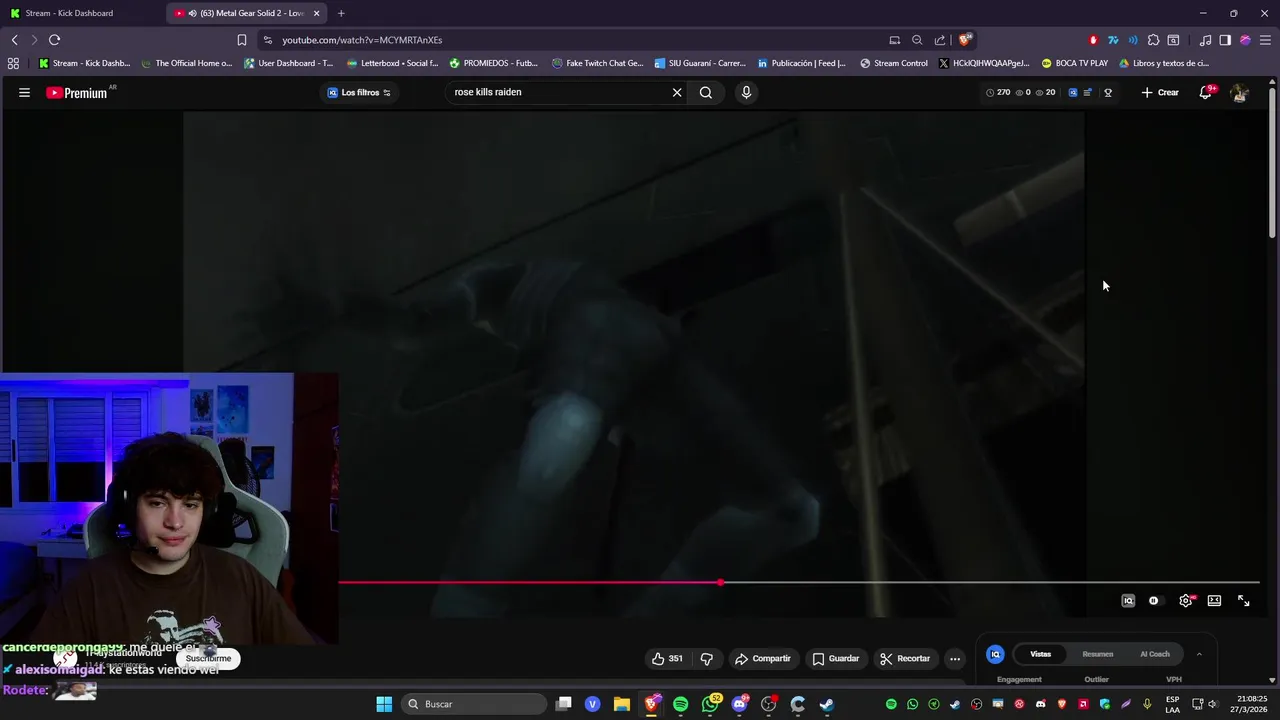Open the Listen on mobile waves icon
Image resolution: width=1280 pixels, height=720 pixels.
tap(1133, 40)
